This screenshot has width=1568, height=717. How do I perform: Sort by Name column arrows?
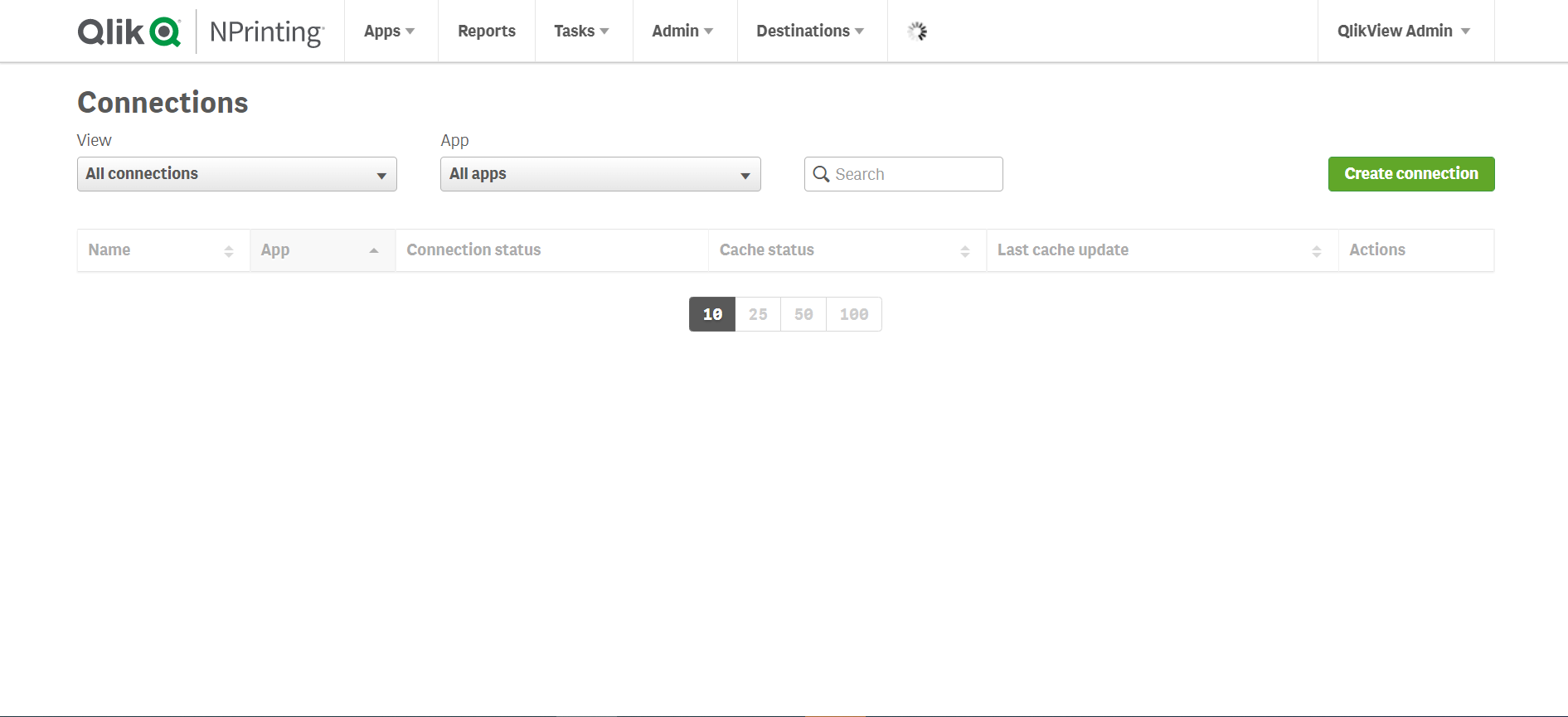pyautogui.click(x=229, y=251)
